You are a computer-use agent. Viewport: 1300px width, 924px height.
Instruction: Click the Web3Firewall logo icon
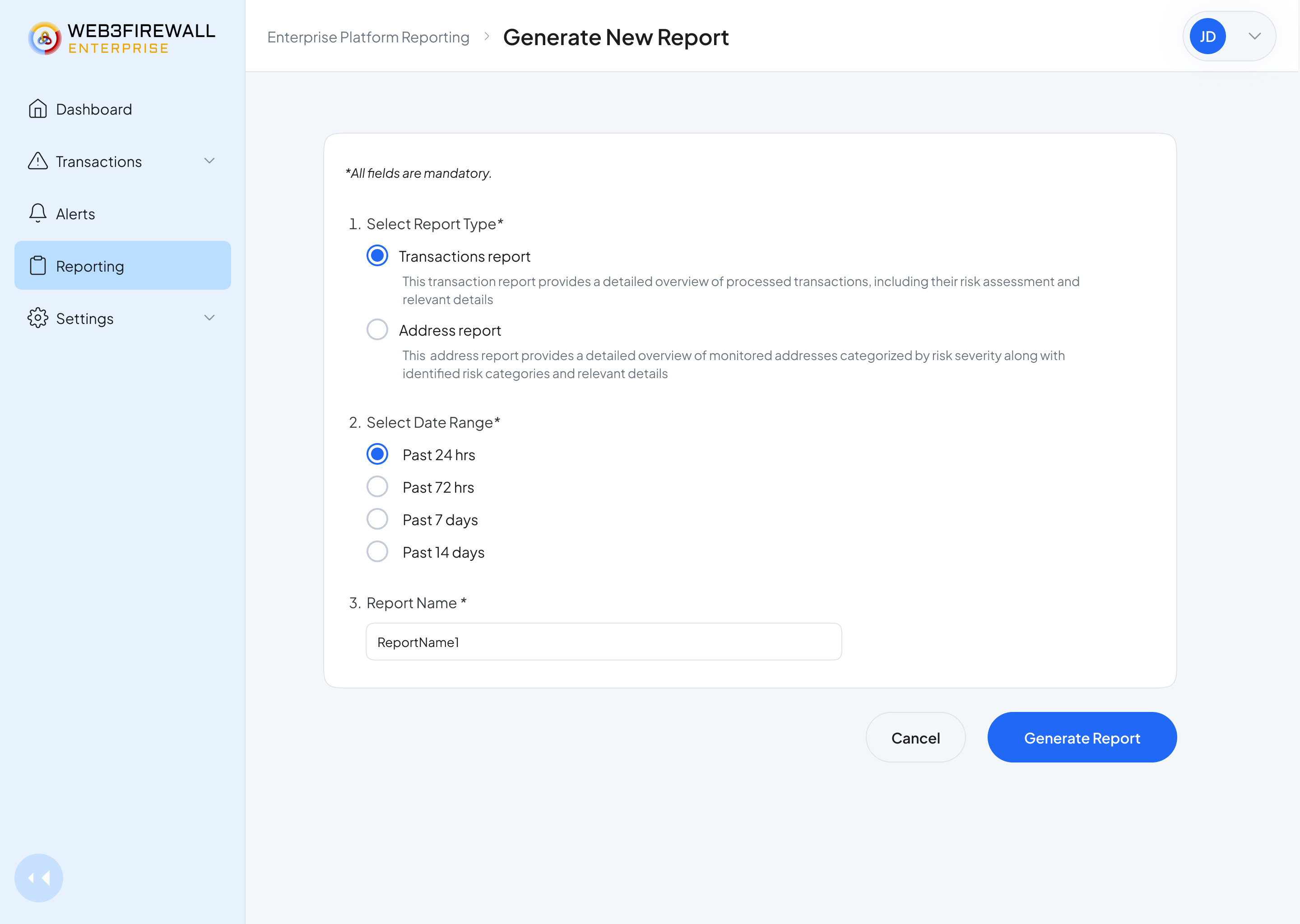(44, 38)
